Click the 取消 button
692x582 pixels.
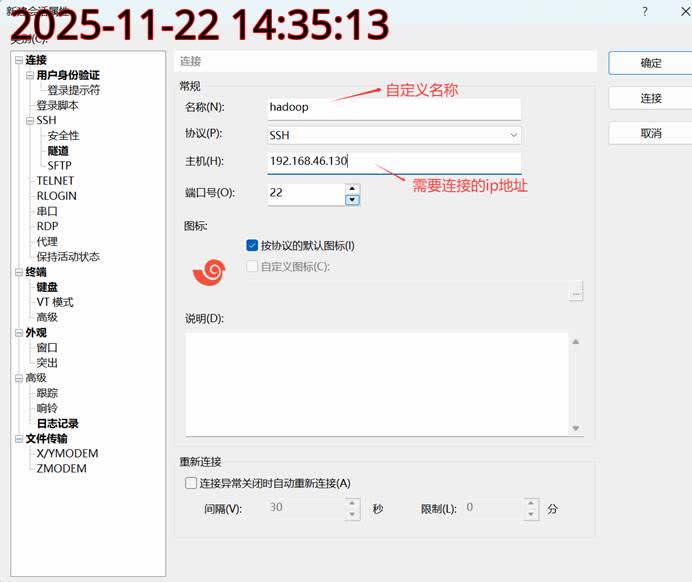pos(650,133)
